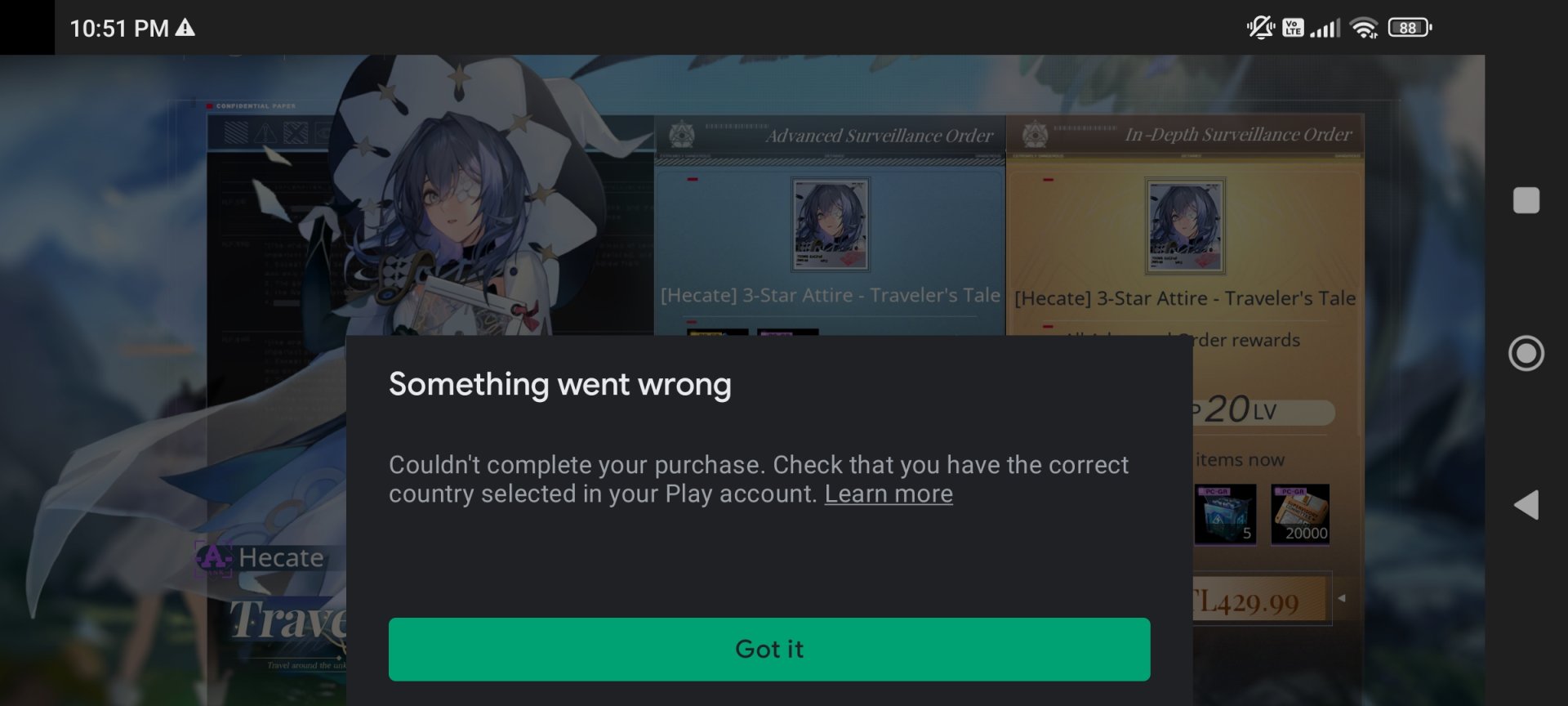The width and height of the screenshot is (1568, 706).
Task: Select the In-Depth Surveillance Order header
Action: click(1185, 135)
